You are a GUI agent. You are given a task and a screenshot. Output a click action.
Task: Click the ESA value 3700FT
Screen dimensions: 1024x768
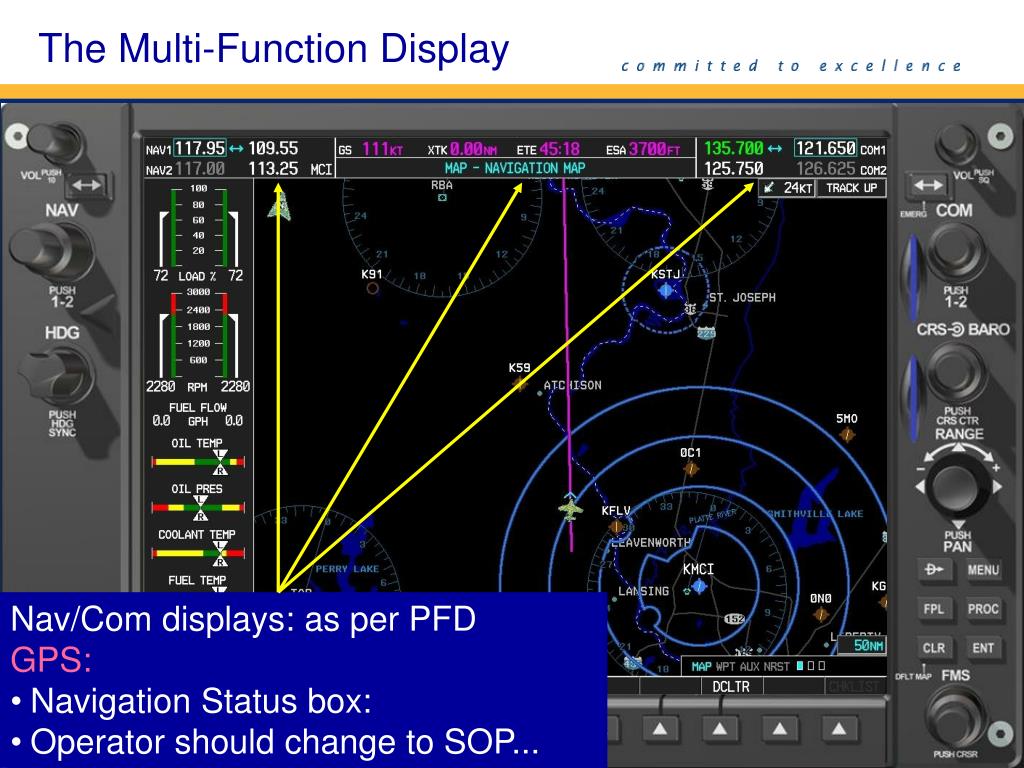click(x=654, y=150)
